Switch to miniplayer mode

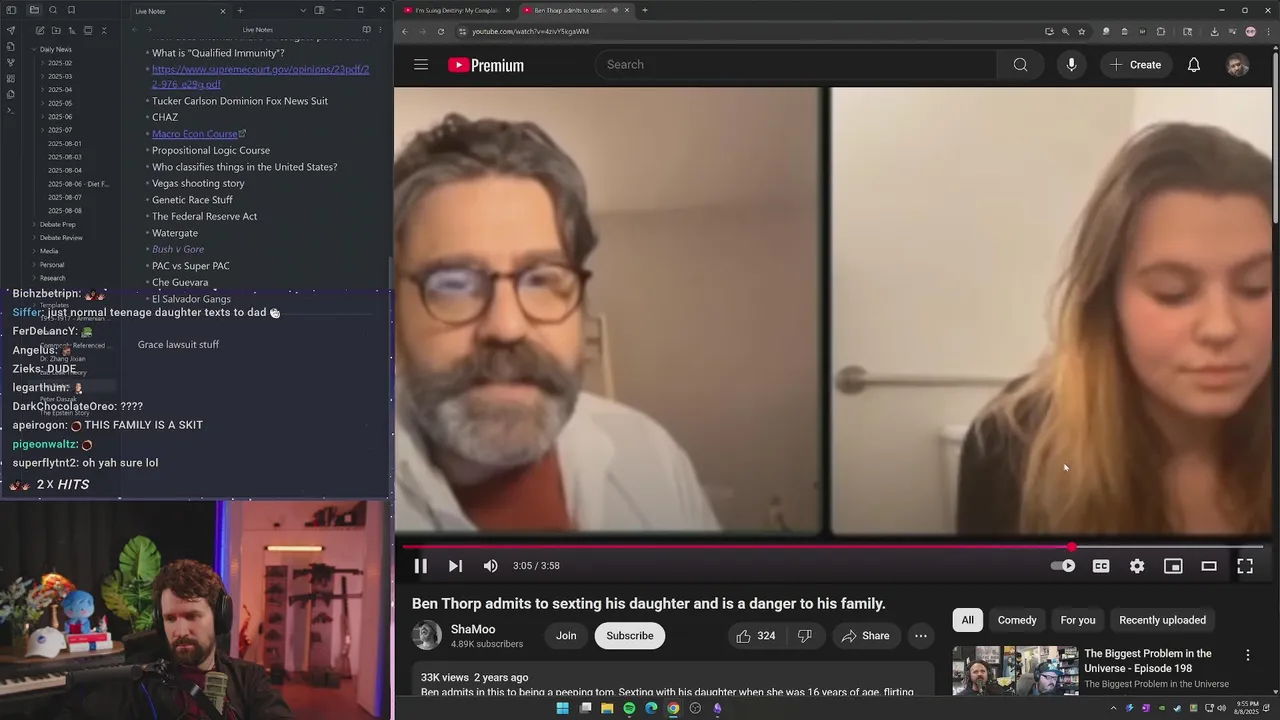[1173, 566]
